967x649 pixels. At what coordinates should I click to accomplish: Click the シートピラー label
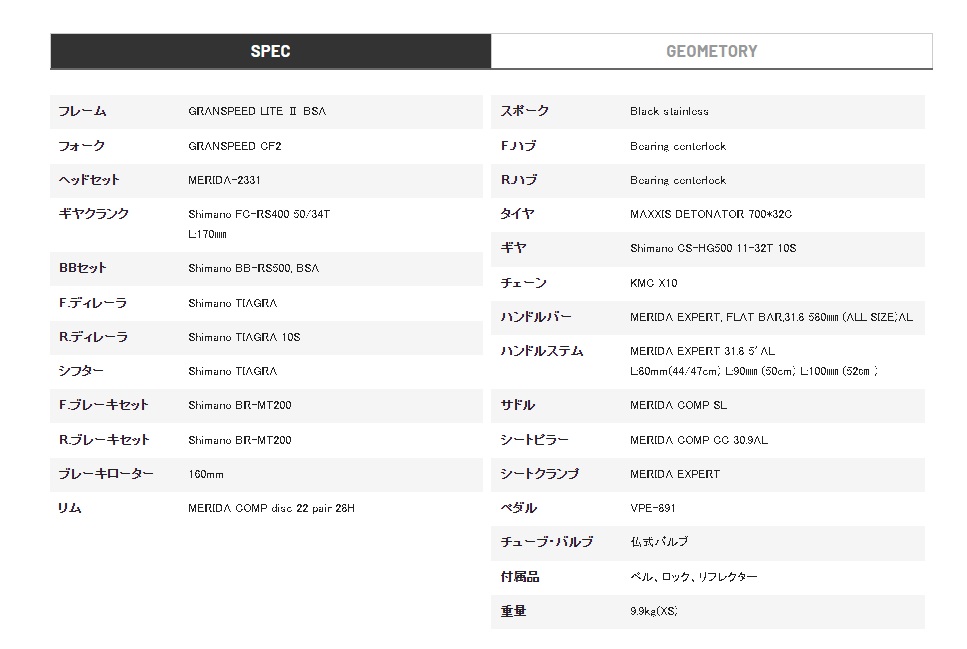click(x=534, y=440)
